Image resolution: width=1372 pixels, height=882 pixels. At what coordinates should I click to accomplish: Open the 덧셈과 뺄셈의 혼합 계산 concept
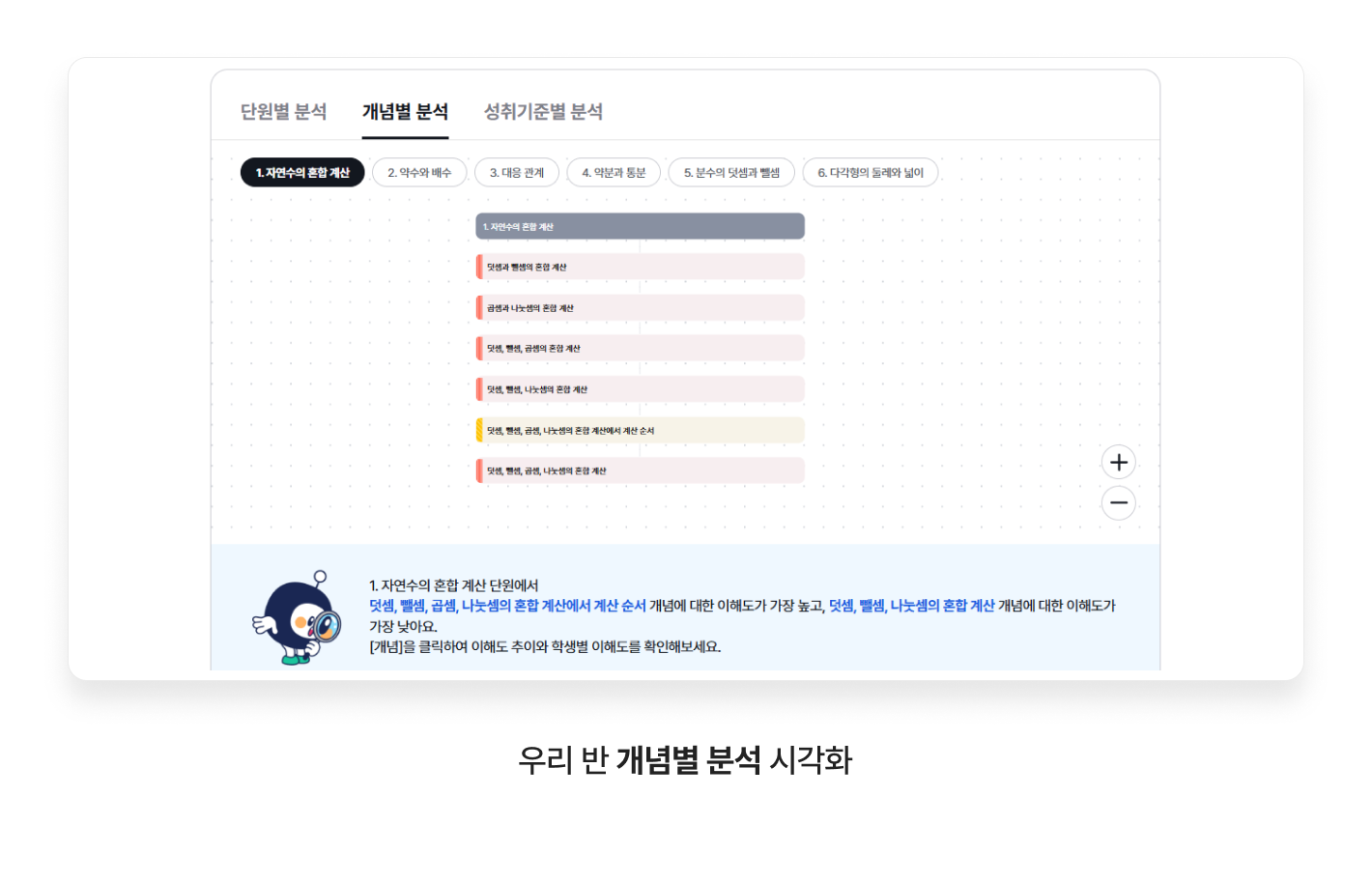pos(640,268)
